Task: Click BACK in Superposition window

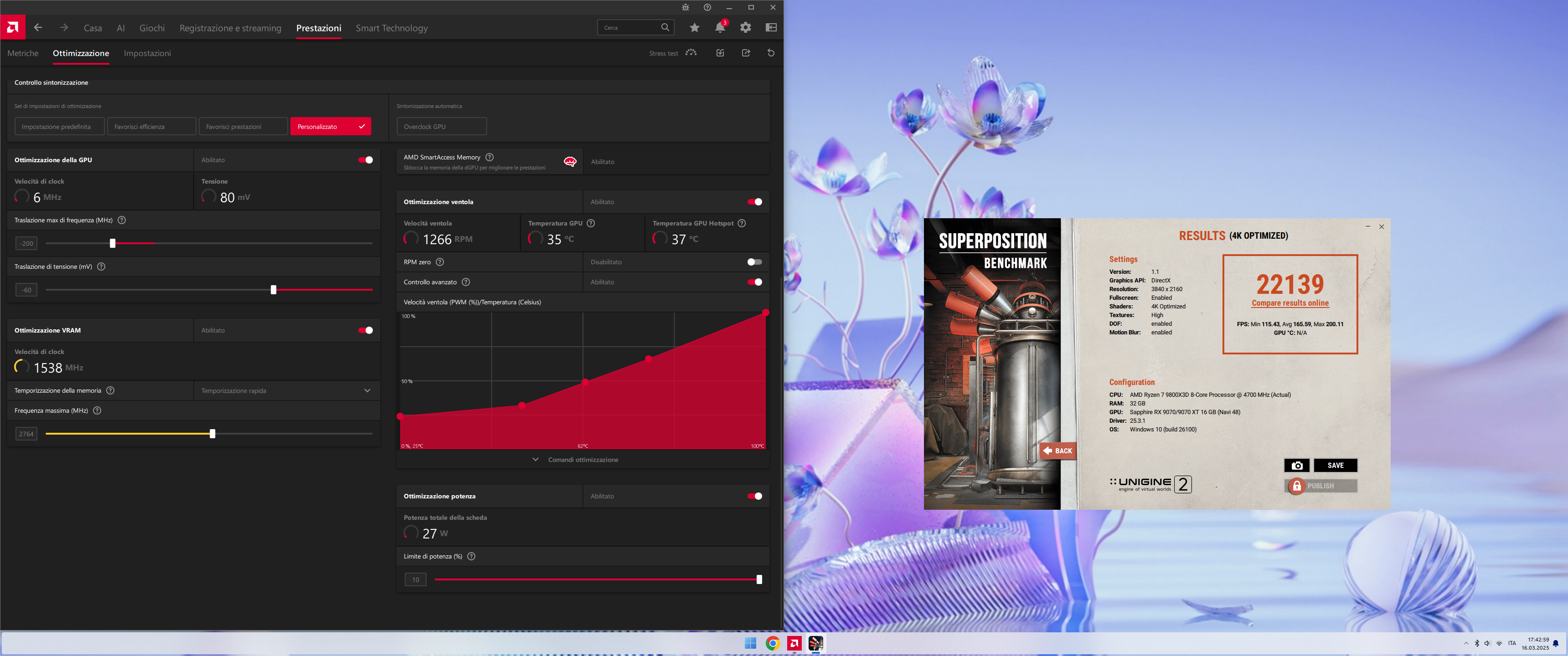Action: click(1058, 451)
